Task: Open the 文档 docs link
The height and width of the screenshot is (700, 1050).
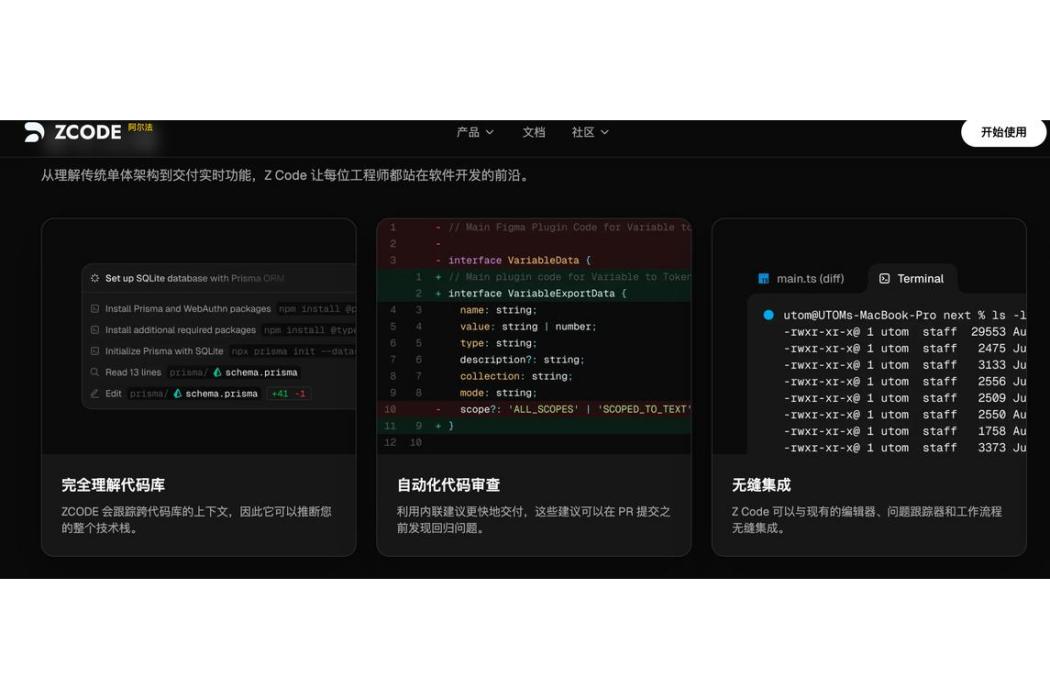Action: pos(534,133)
